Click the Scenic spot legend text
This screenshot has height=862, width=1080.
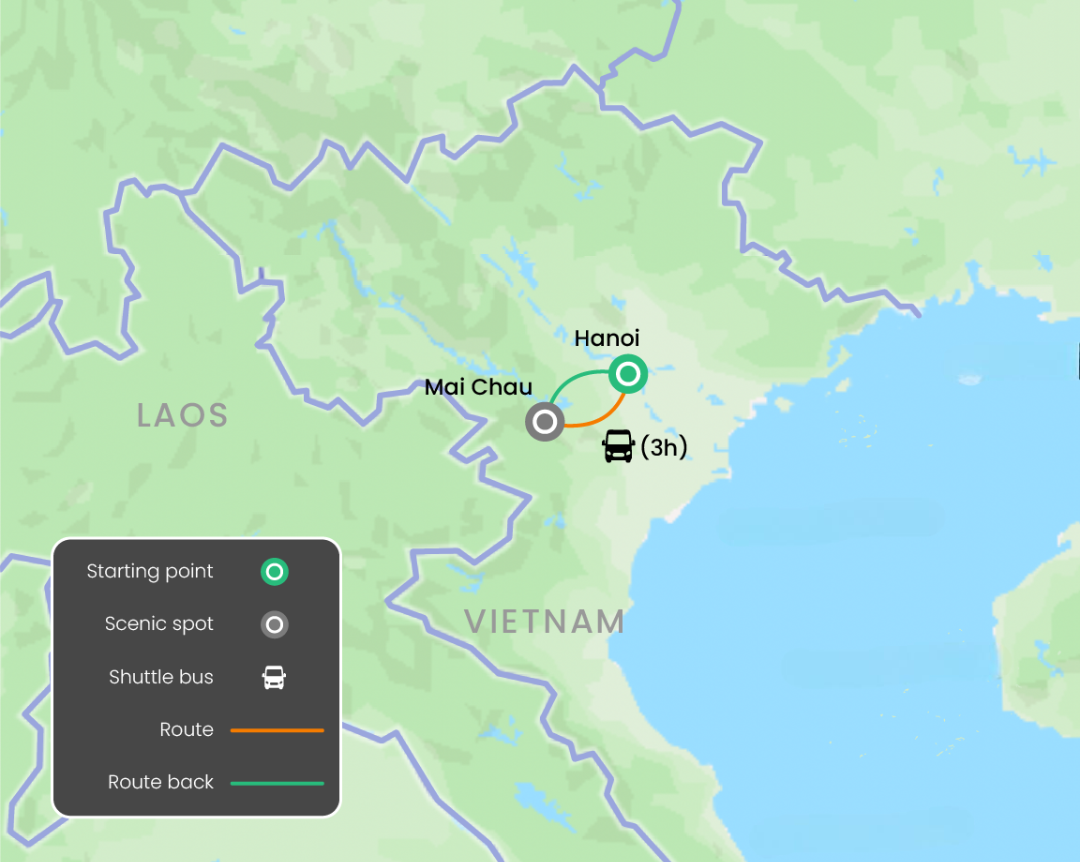click(159, 624)
